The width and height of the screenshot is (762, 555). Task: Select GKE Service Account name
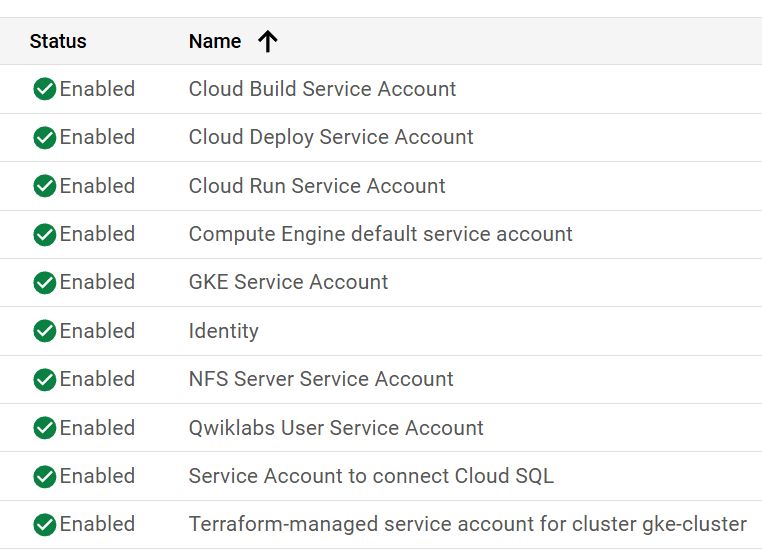click(x=288, y=282)
